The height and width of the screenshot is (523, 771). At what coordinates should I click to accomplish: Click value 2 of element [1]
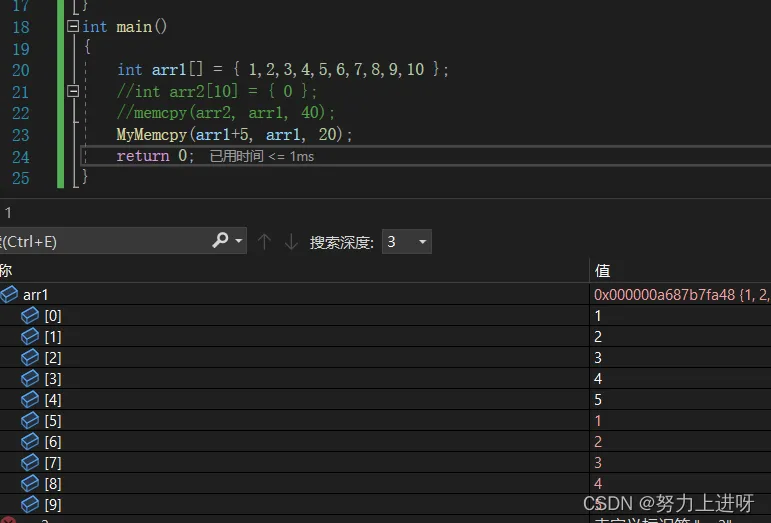(598, 337)
